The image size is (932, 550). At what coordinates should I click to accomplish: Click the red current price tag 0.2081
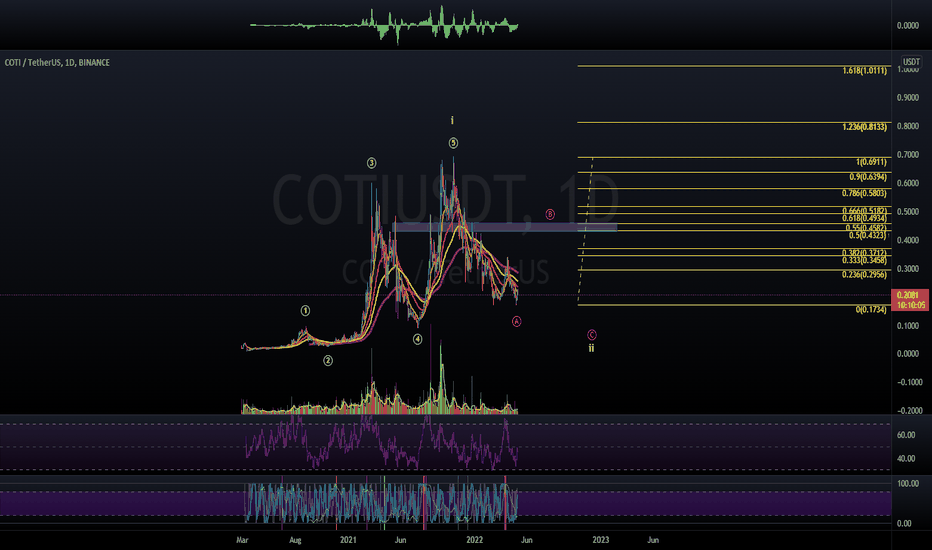(x=911, y=300)
